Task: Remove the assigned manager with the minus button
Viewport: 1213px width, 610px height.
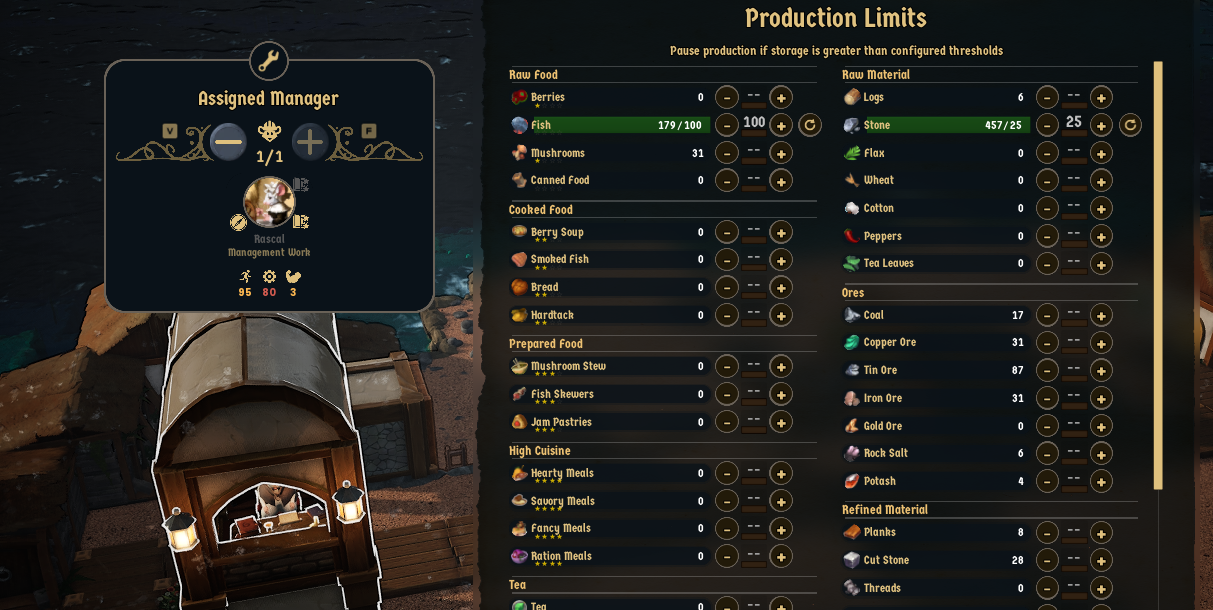Action: click(228, 142)
